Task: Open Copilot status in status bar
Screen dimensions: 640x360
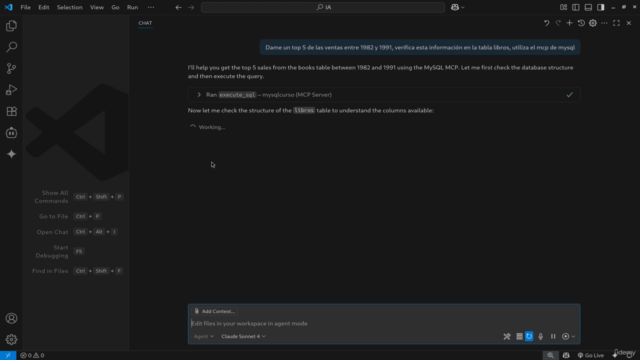Action: click(x=566, y=355)
